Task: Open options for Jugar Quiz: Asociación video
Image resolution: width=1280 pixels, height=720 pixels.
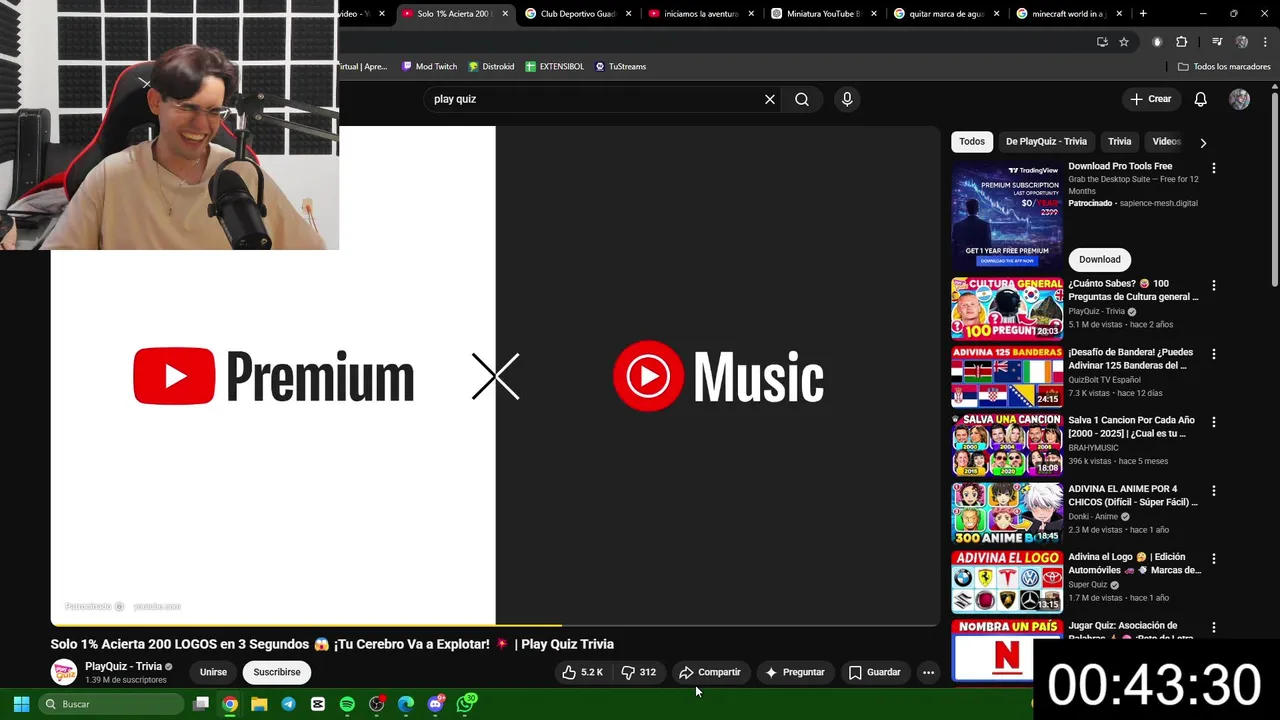Action: [x=1214, y=628]
